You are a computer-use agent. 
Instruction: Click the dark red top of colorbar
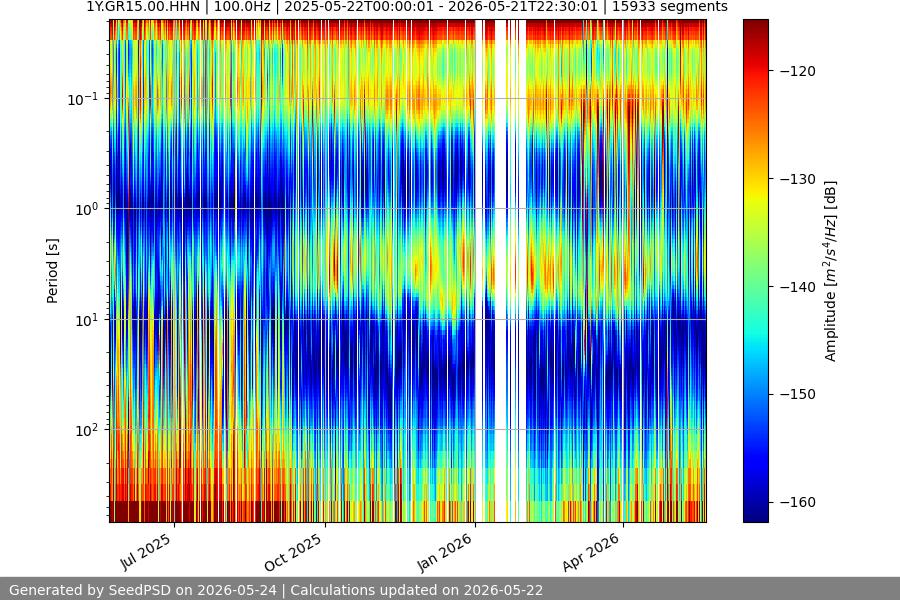755,26
